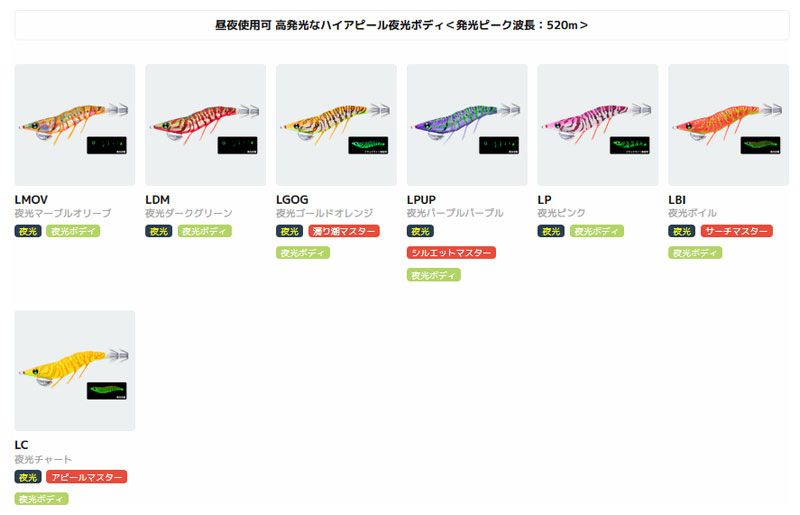800x515 pixels.
Task: Click the 夜光ボディ tag under LDM
Action: pyautogui.click(x=204, y=231)
